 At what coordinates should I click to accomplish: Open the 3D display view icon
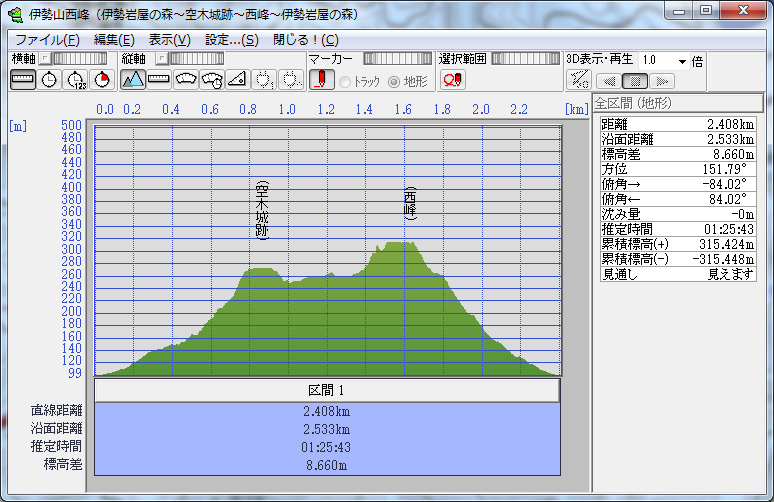(579, 79)
